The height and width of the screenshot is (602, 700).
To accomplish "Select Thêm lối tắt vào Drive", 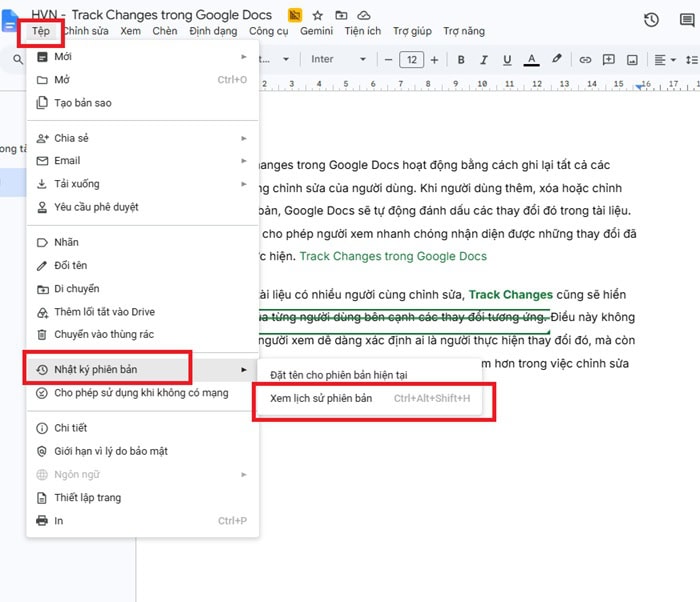I will point(142,312).
